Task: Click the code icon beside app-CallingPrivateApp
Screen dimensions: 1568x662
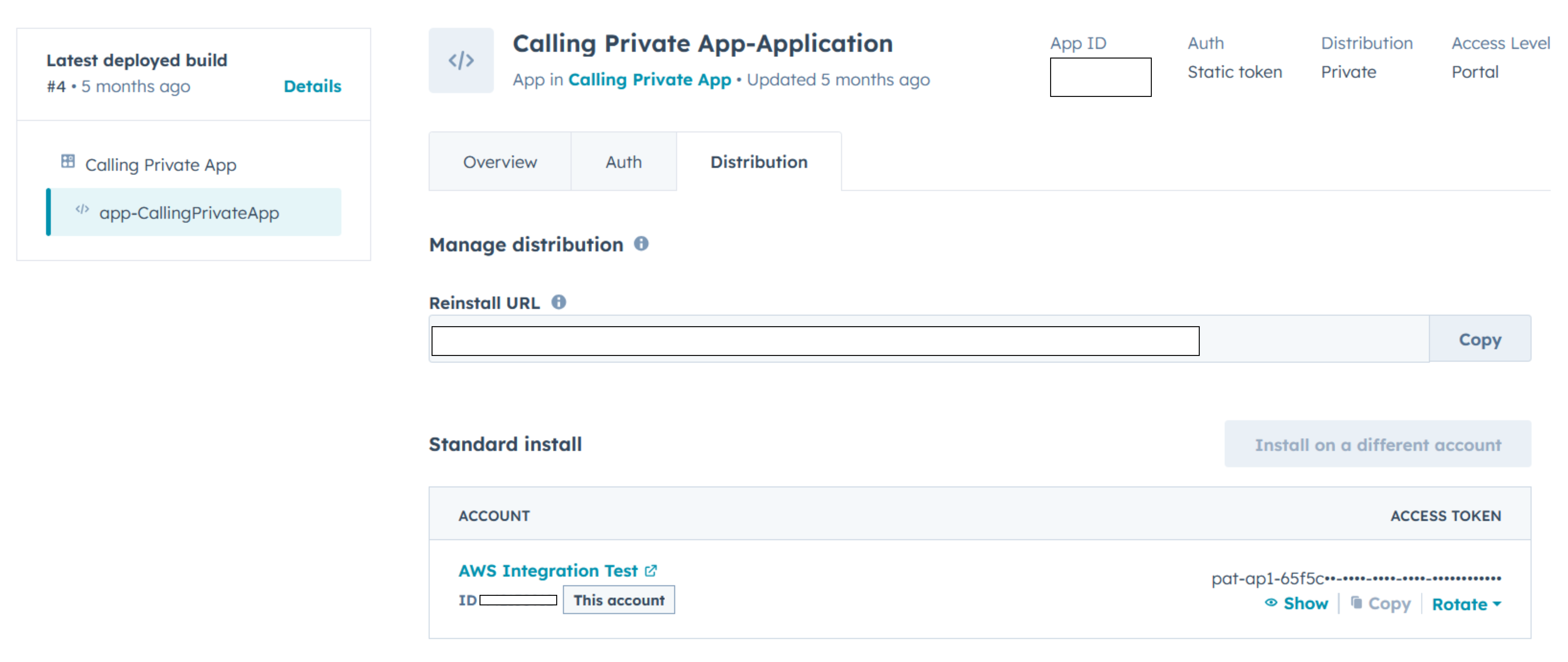Action: click(x=82, y=209)
